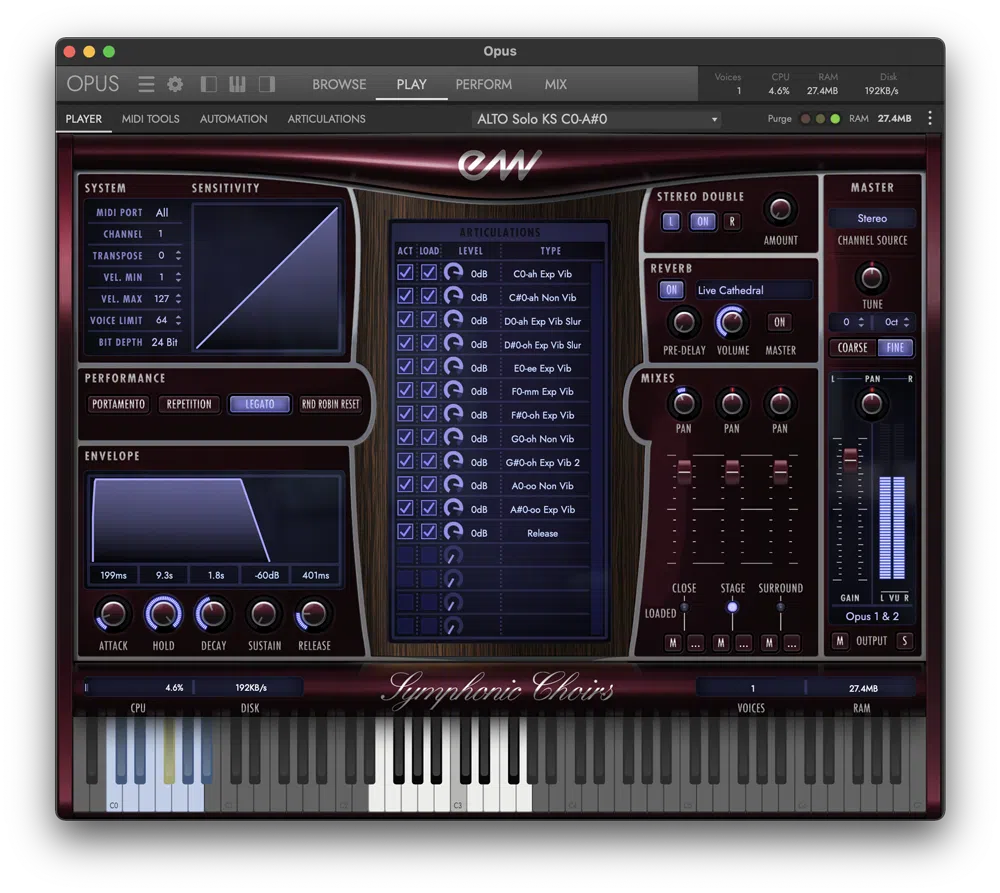Click the master Gain fader
This screenshot has width=1000, height=893.
tap(850, 459)
